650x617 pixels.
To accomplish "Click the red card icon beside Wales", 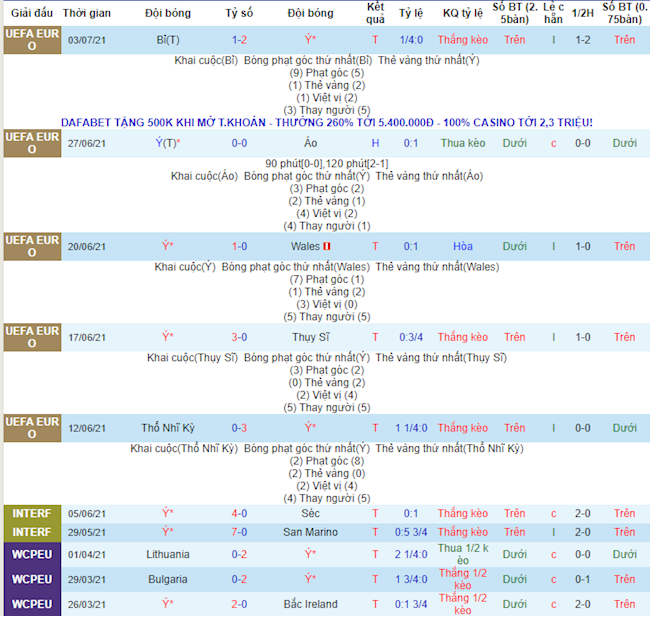I will (x=327, y=246).
